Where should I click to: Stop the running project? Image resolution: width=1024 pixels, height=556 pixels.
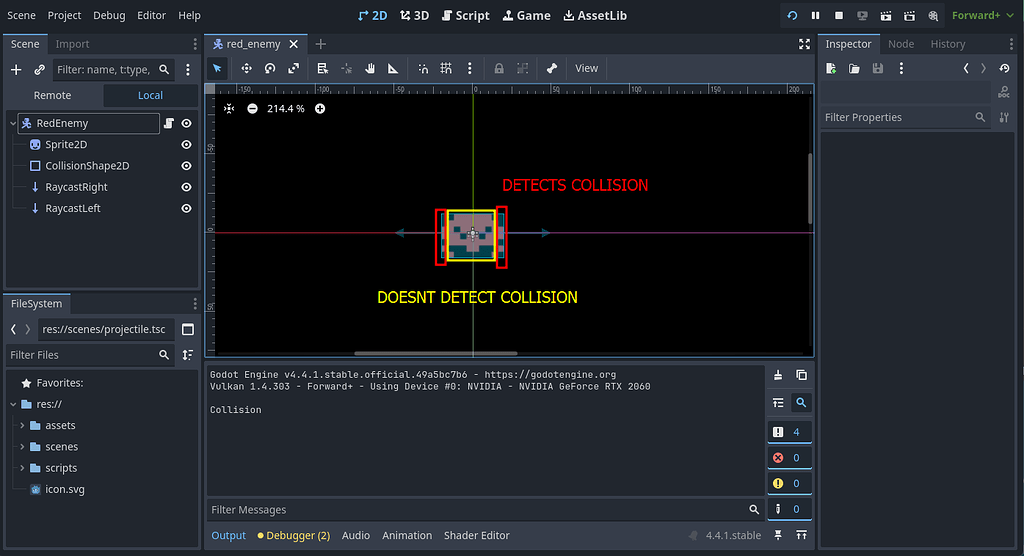839,15
